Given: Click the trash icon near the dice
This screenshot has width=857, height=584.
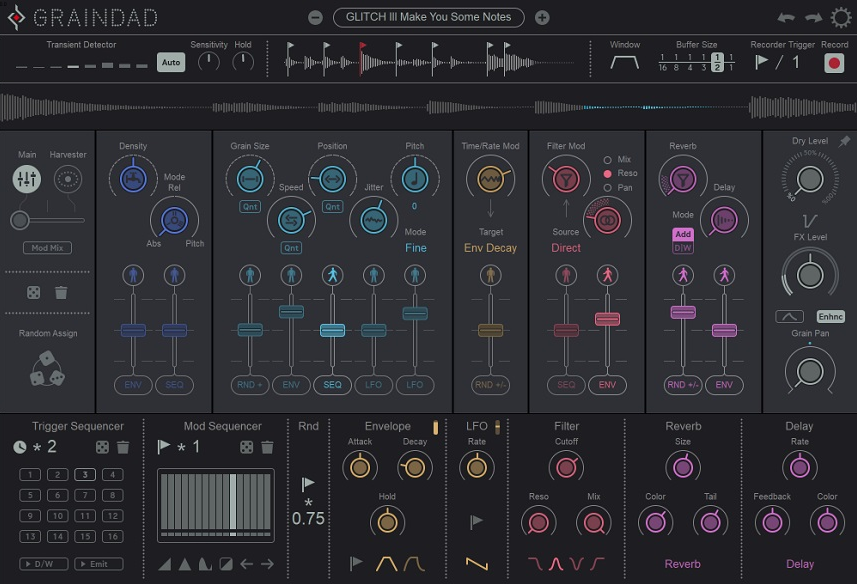Looking at the screenshot, I should pyautogui.click(x=60, y=291).
